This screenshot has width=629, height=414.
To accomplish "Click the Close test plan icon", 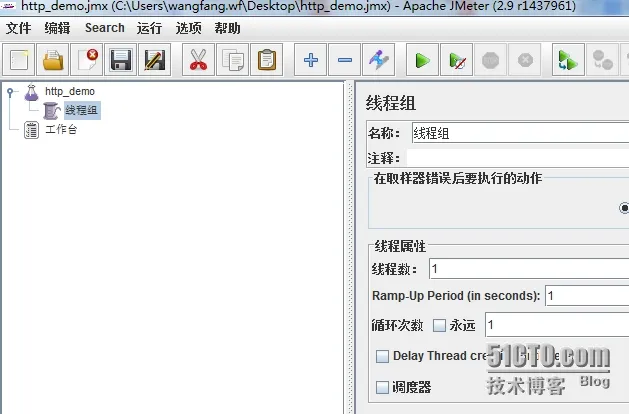I will point(87,60).
